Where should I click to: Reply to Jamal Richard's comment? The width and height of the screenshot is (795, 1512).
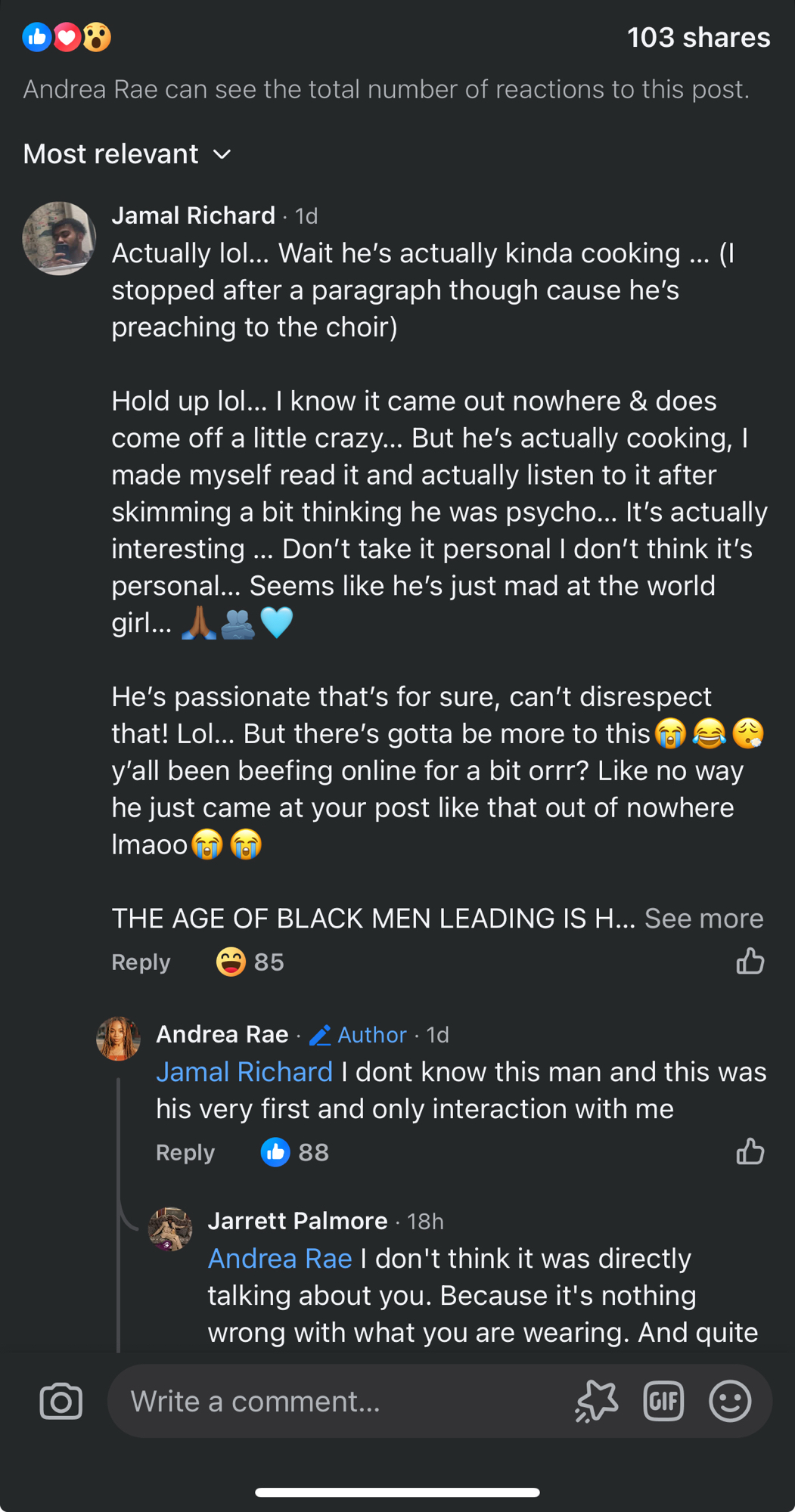coord(141,962)
